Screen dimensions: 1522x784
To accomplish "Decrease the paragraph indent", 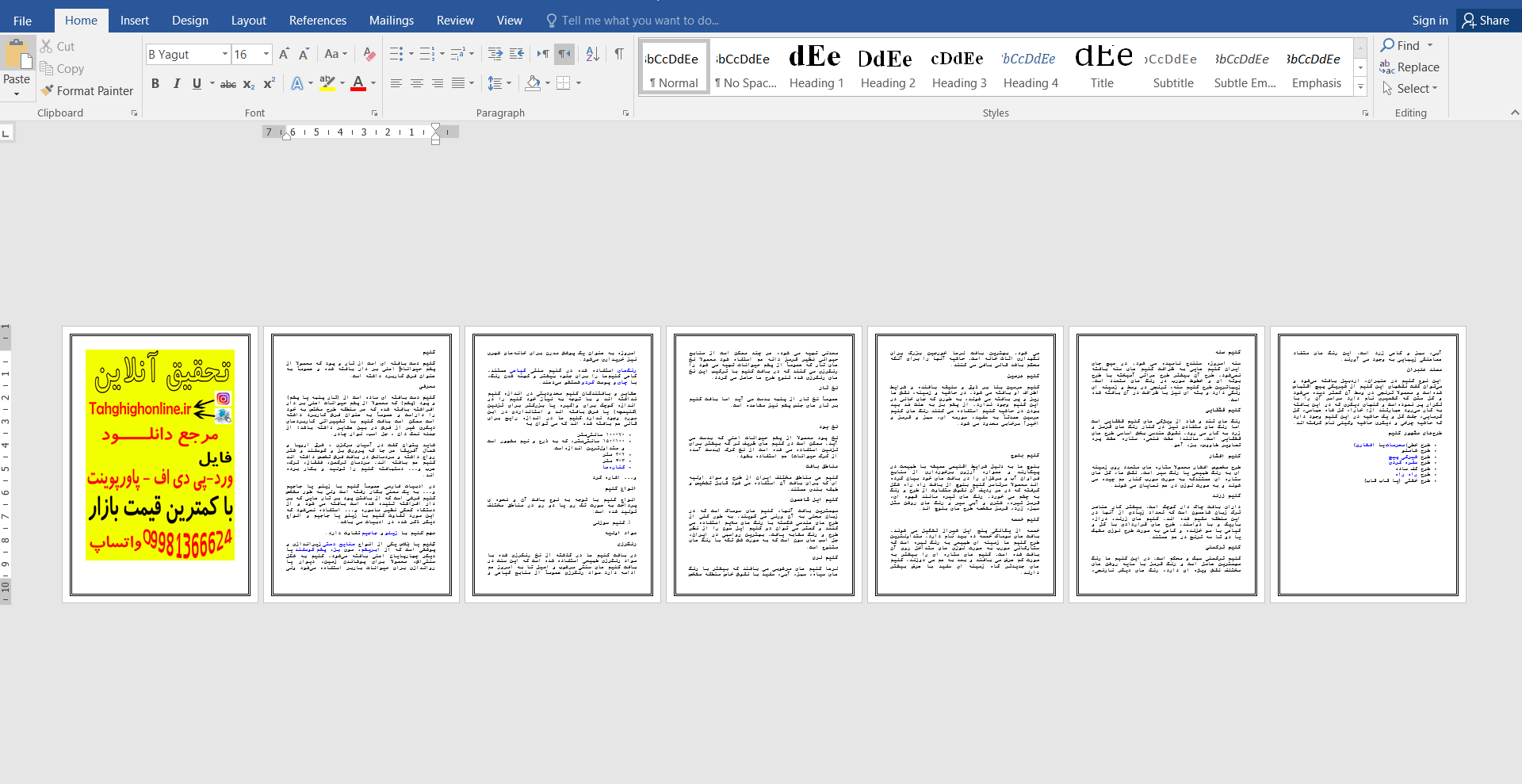I will tap(495, 54).
